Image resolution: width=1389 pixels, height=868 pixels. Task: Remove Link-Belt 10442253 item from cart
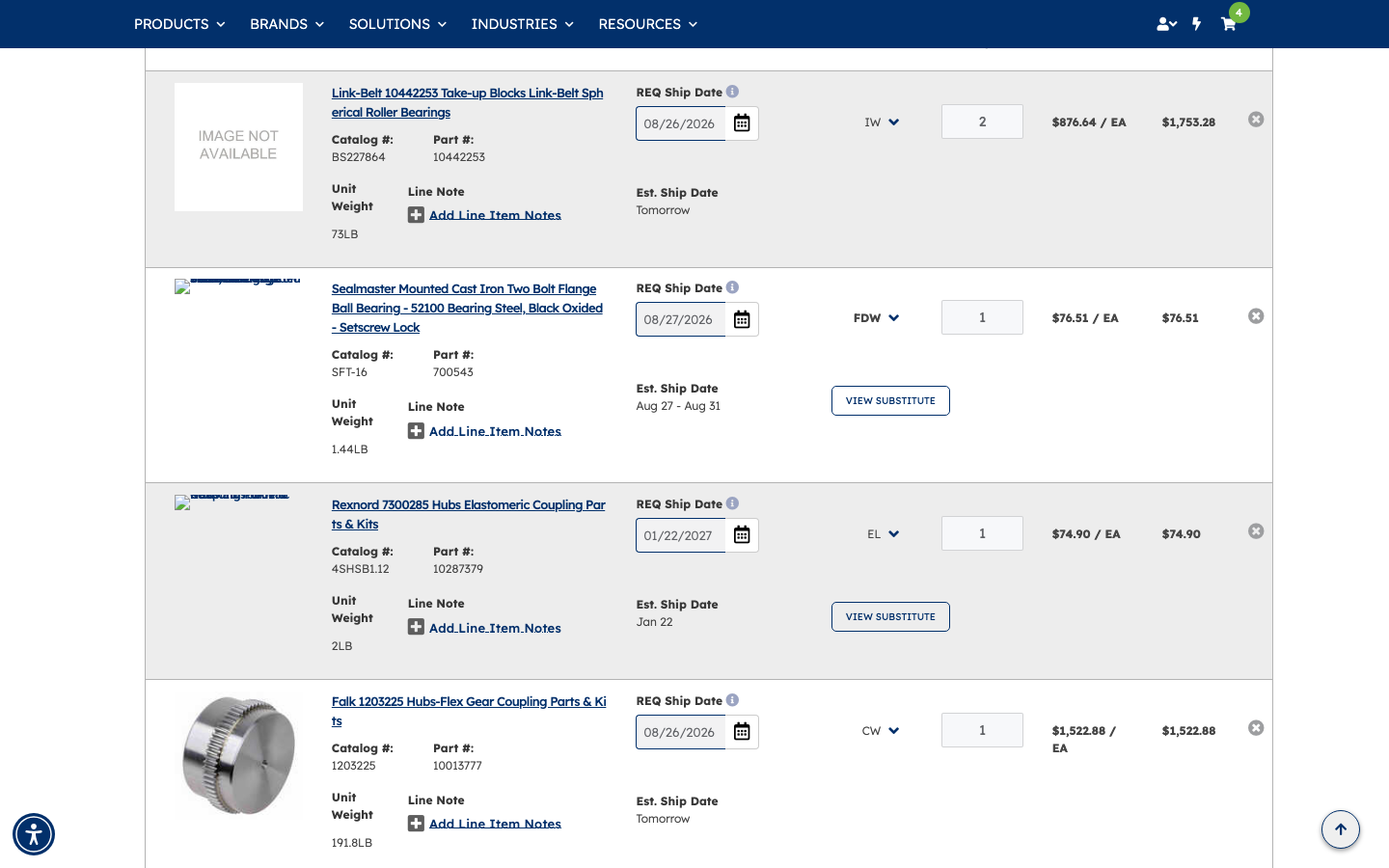click(1256, 120)
